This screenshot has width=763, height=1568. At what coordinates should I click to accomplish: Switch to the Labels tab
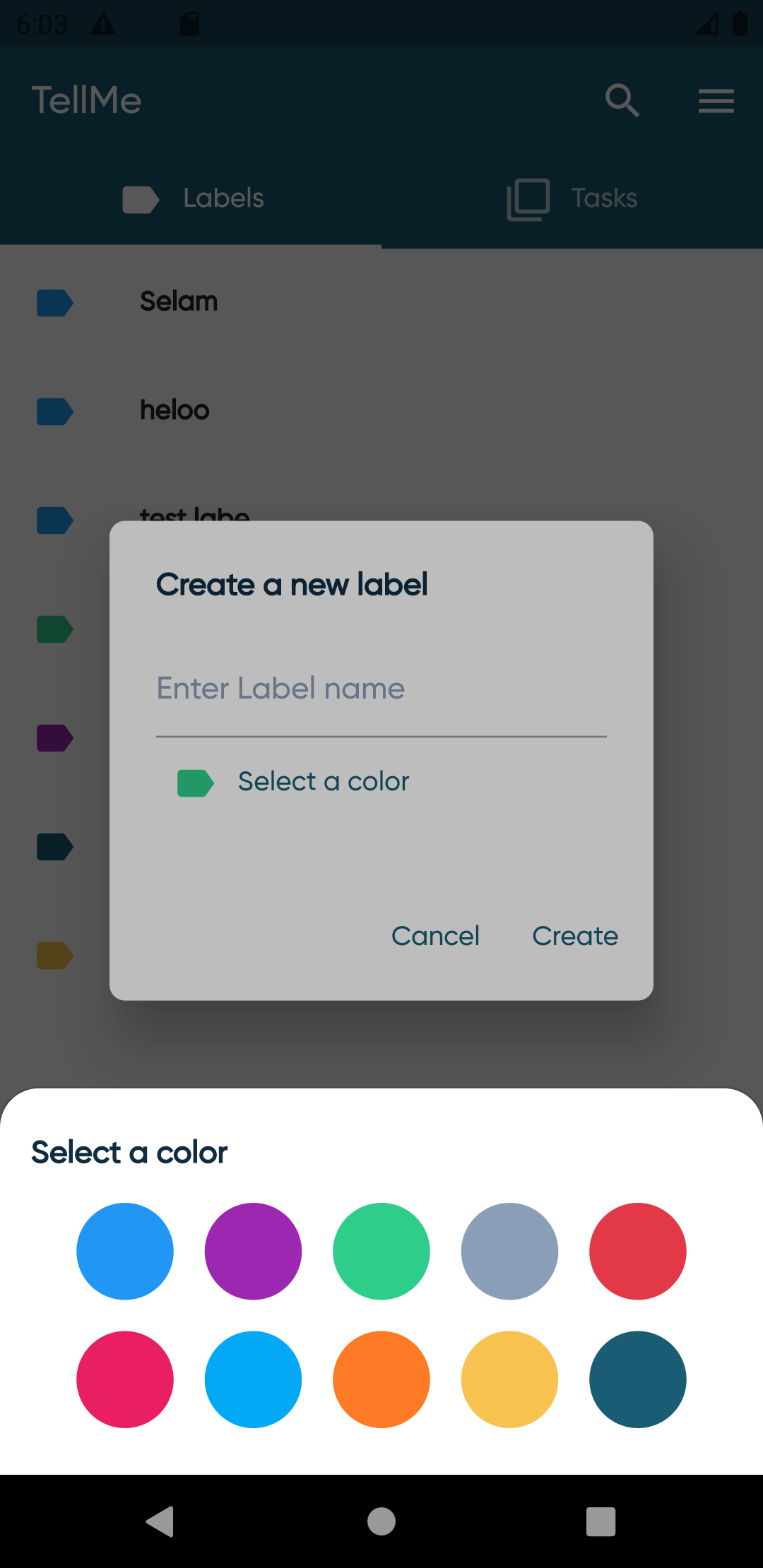(191, 198)
